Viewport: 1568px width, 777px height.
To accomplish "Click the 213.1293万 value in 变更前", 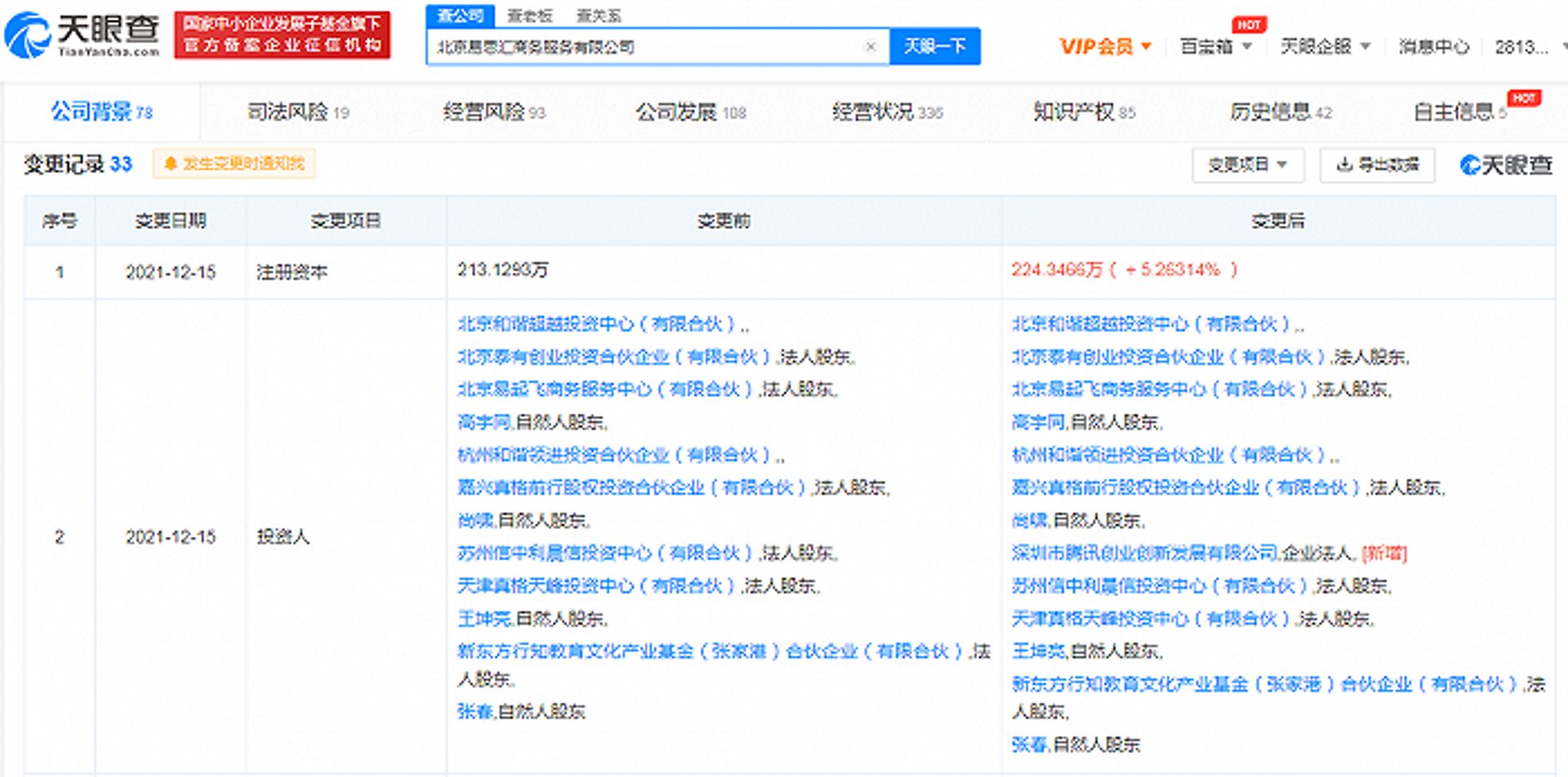I will click(x=502, y=270).
